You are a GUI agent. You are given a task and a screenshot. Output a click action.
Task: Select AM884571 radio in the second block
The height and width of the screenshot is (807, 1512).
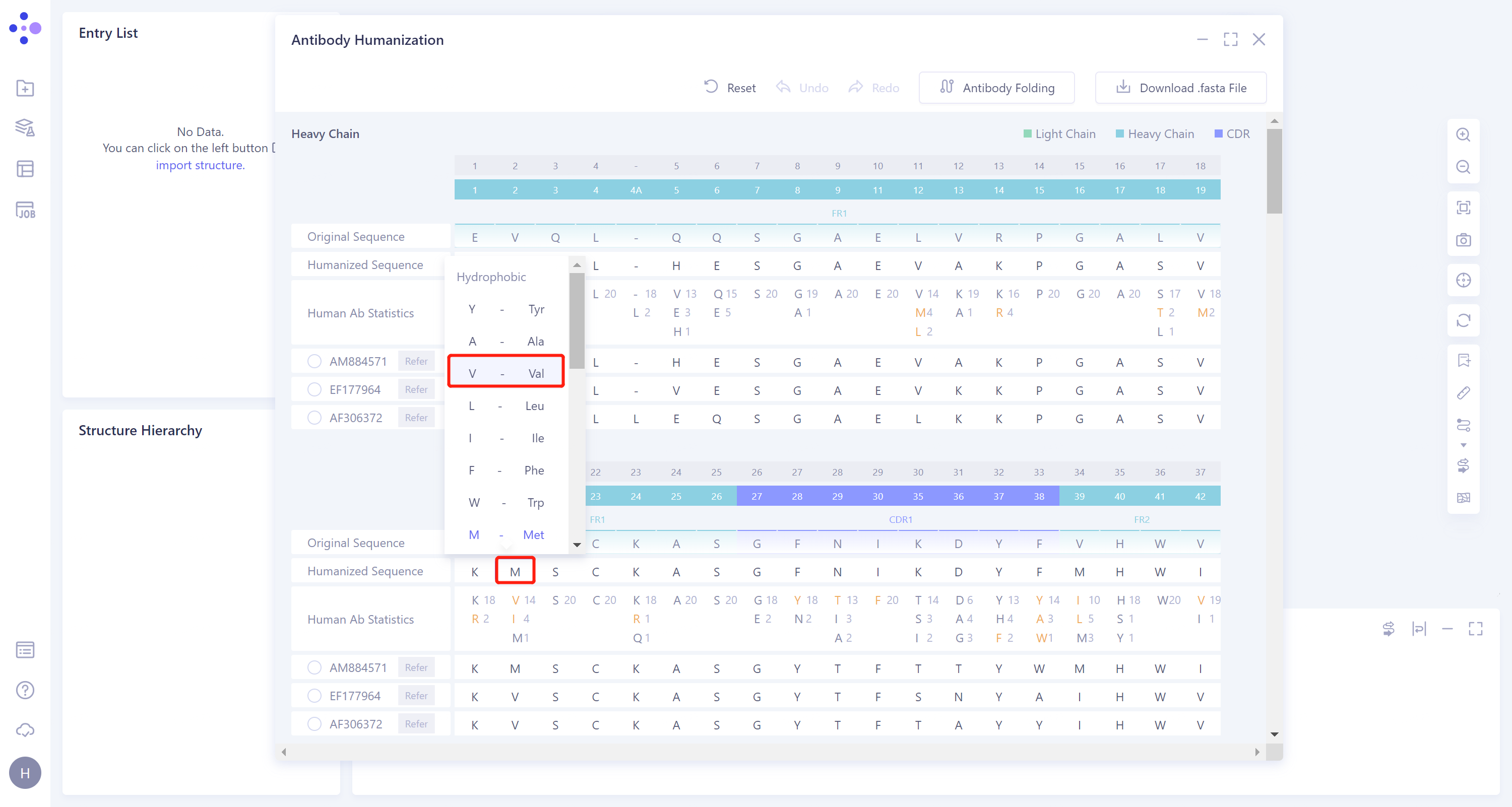[314, 667]
